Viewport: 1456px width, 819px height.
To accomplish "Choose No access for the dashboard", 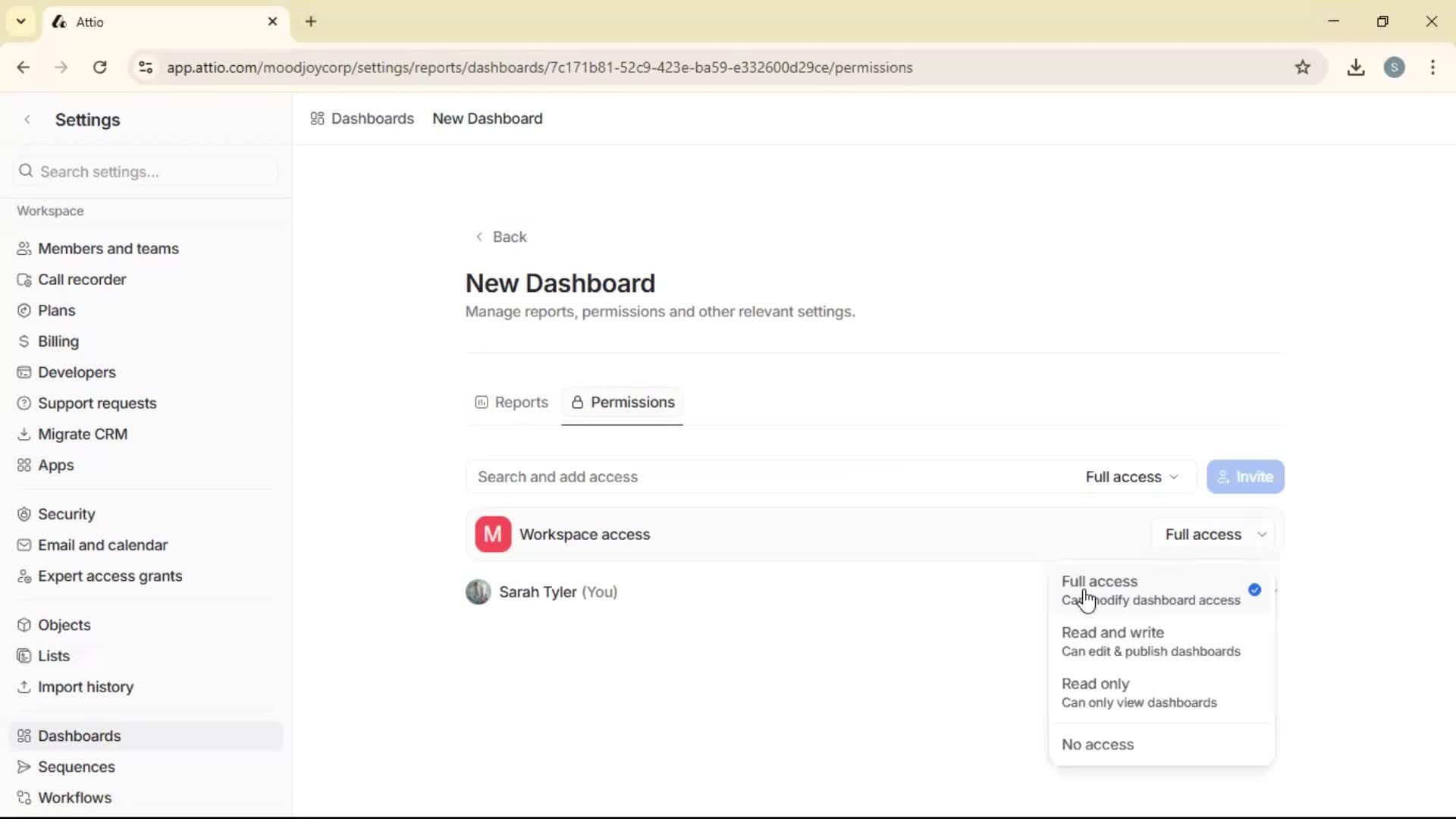I will coord(1098,744).
